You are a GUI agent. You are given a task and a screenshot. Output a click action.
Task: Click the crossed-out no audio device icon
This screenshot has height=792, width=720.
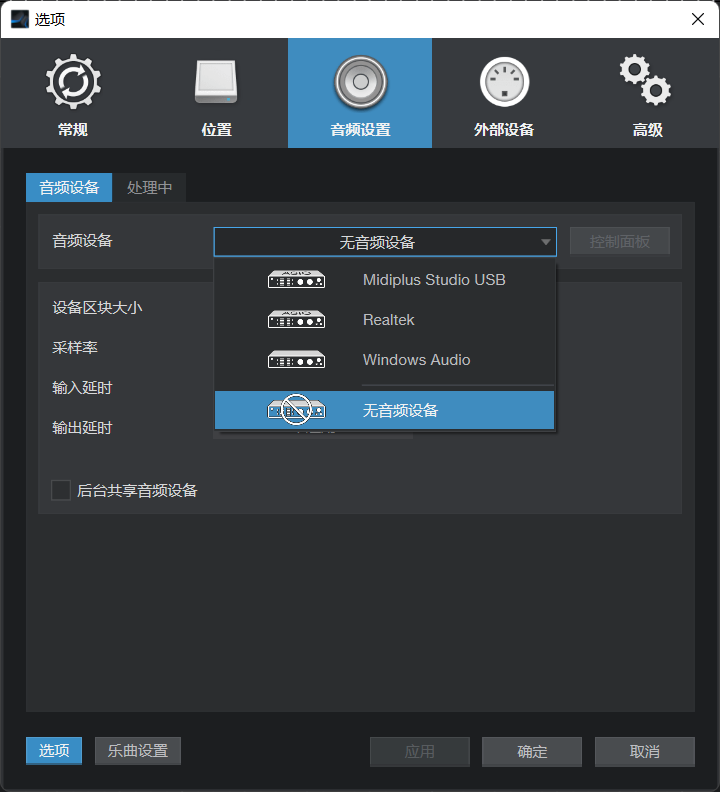coord(297,410)
